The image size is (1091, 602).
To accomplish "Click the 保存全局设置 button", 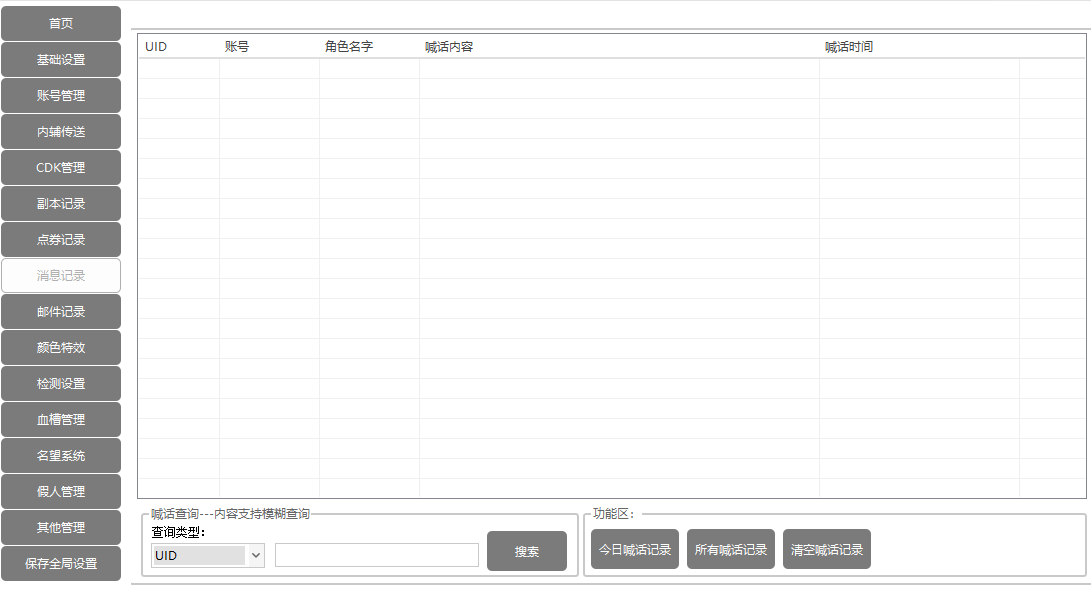I will point(61,564).
